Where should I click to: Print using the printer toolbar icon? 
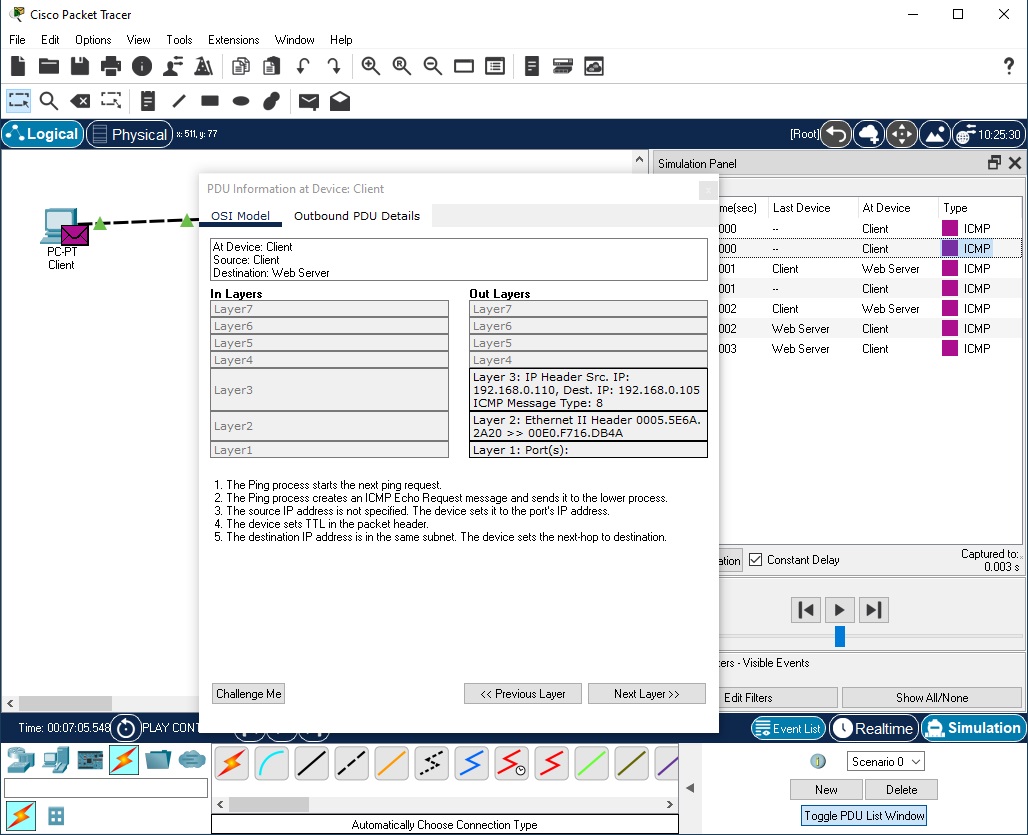tap(111, 66)
